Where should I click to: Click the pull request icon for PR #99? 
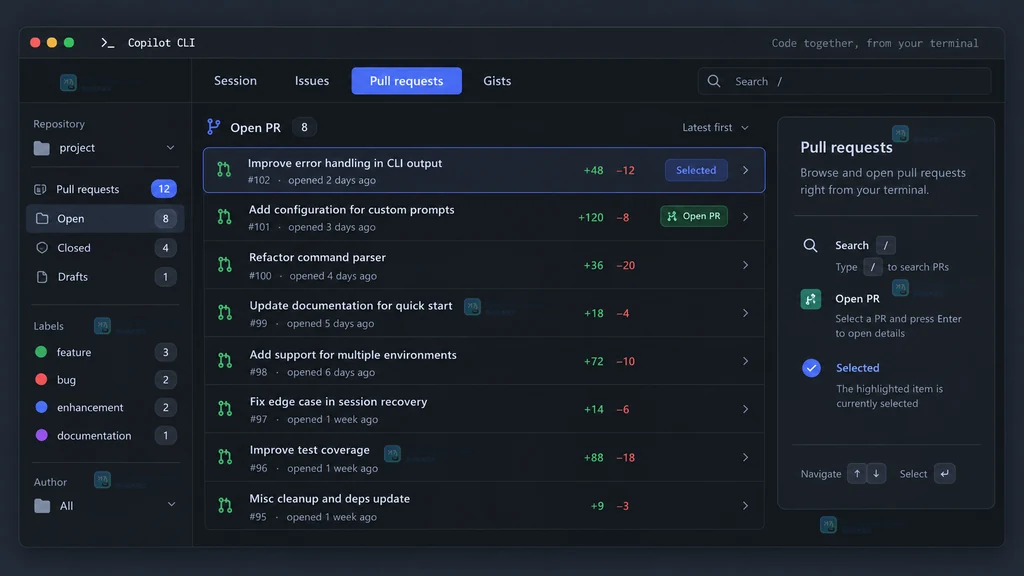[225, 313]
